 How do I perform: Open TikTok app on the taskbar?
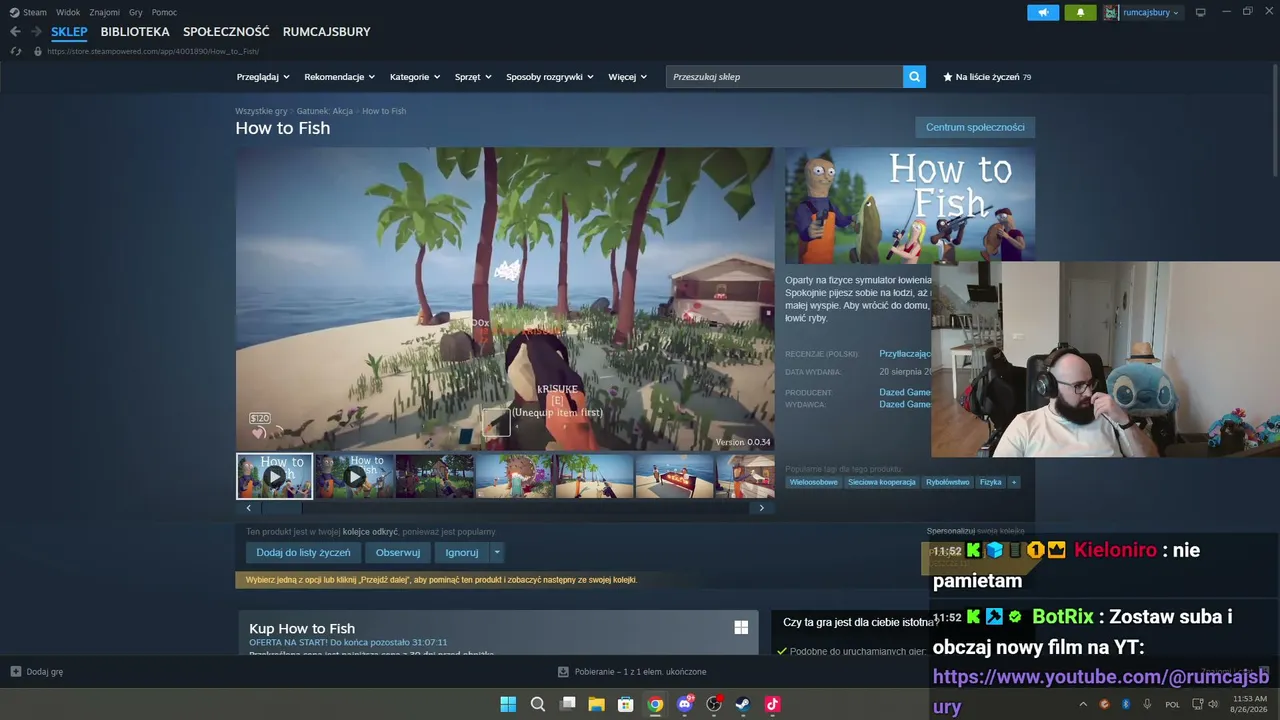click(x=772, y=704)
